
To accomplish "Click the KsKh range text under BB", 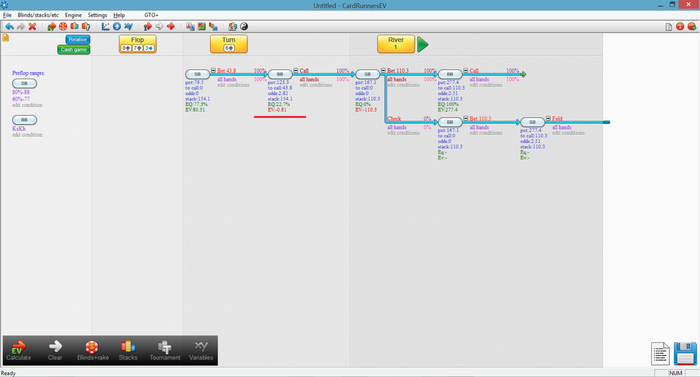I will pyautogui.click(x=19, y=129).
